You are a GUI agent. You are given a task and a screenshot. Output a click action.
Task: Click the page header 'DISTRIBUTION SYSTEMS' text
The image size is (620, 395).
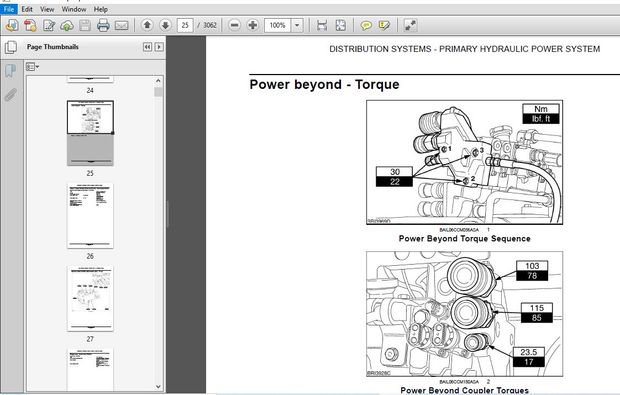pos(380,49)
